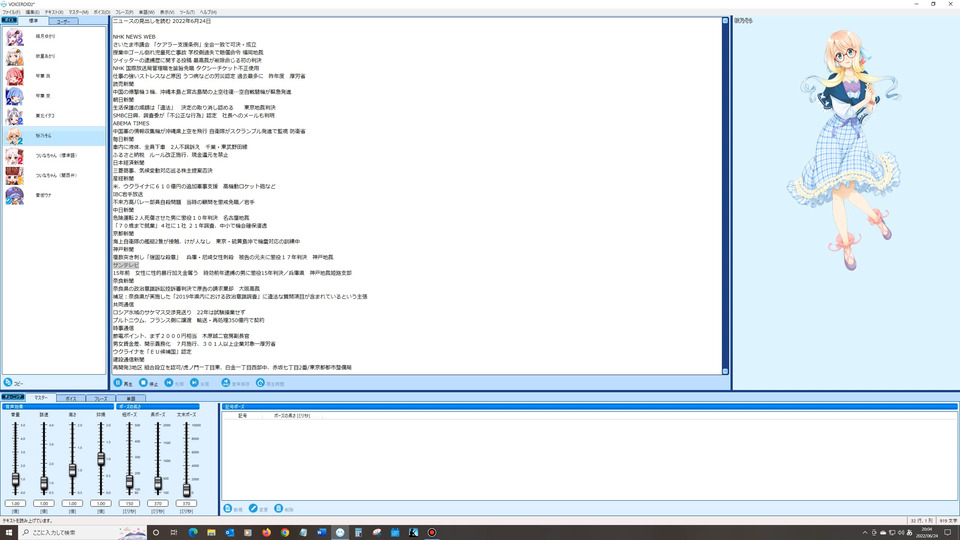Switch to the 標準 voice preset tab
Viewport: 960px width, 540px height.
33,21
